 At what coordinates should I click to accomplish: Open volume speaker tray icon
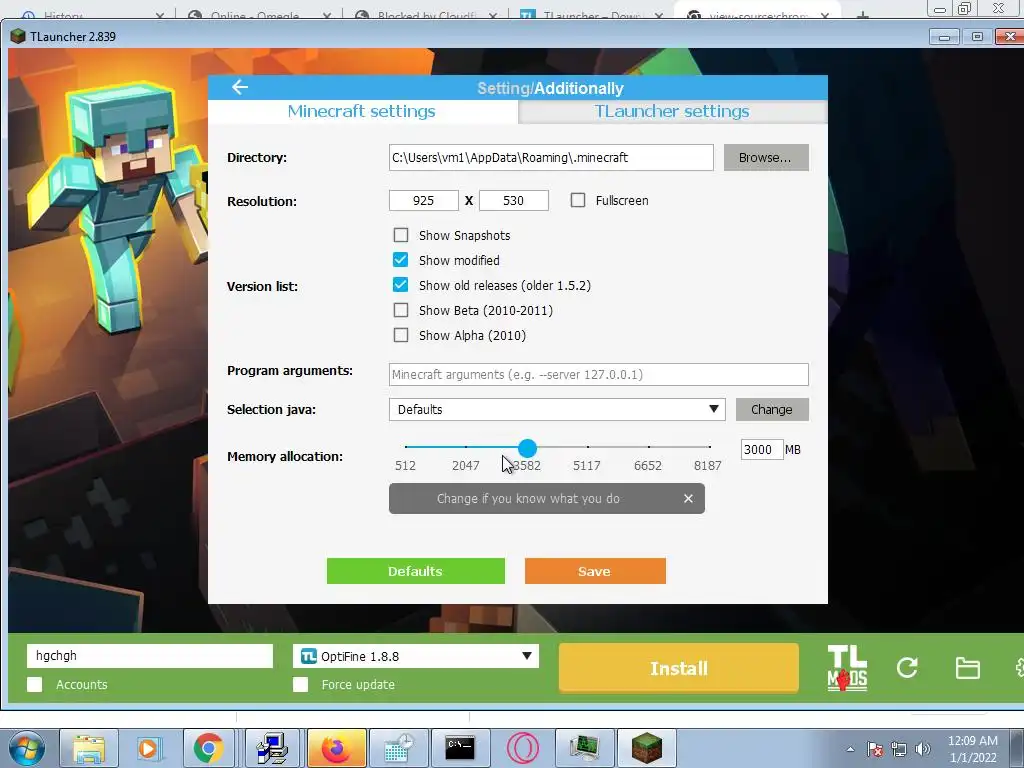click(923, 749)
